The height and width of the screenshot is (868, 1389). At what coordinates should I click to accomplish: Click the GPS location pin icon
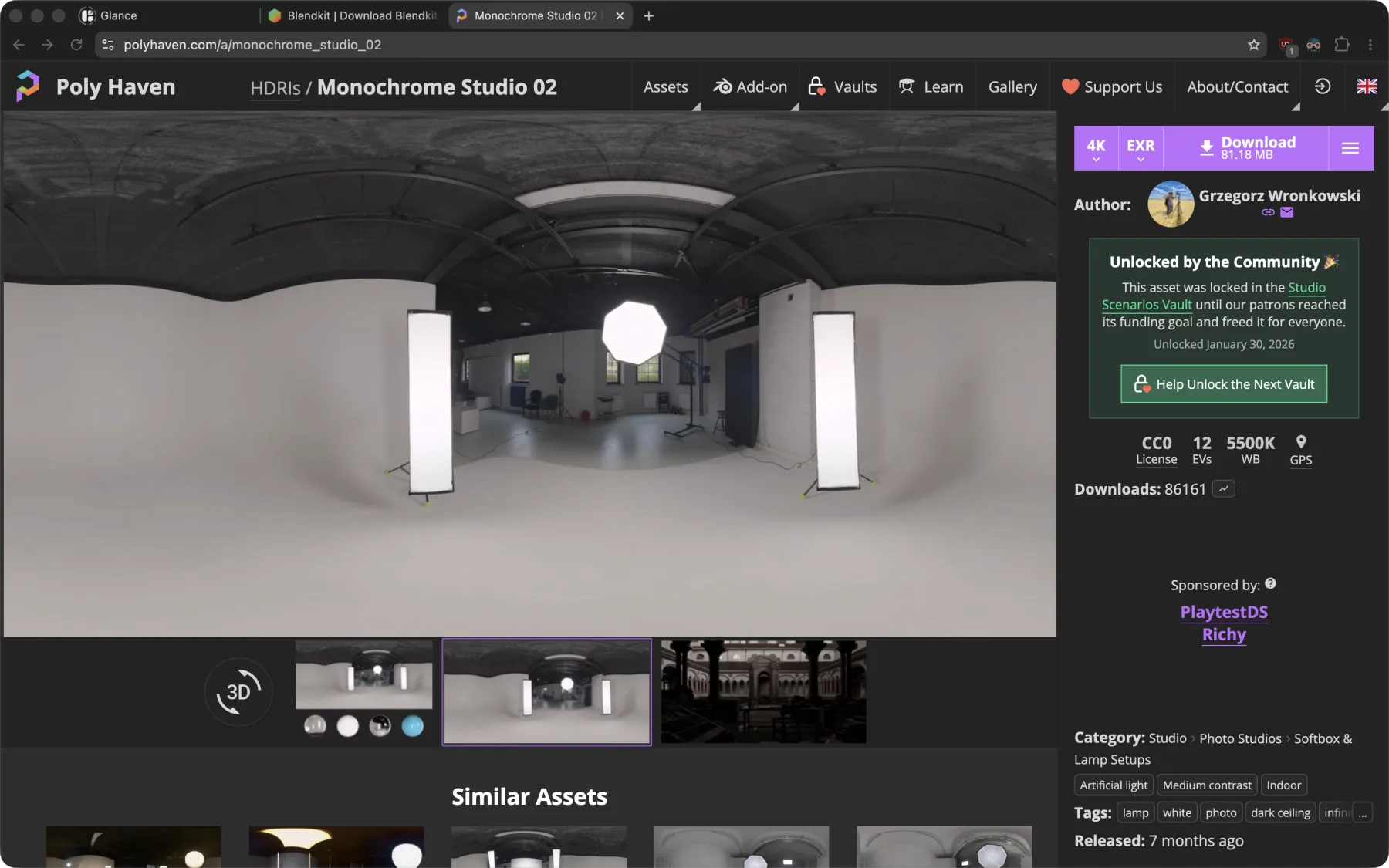pos(1301,442)
